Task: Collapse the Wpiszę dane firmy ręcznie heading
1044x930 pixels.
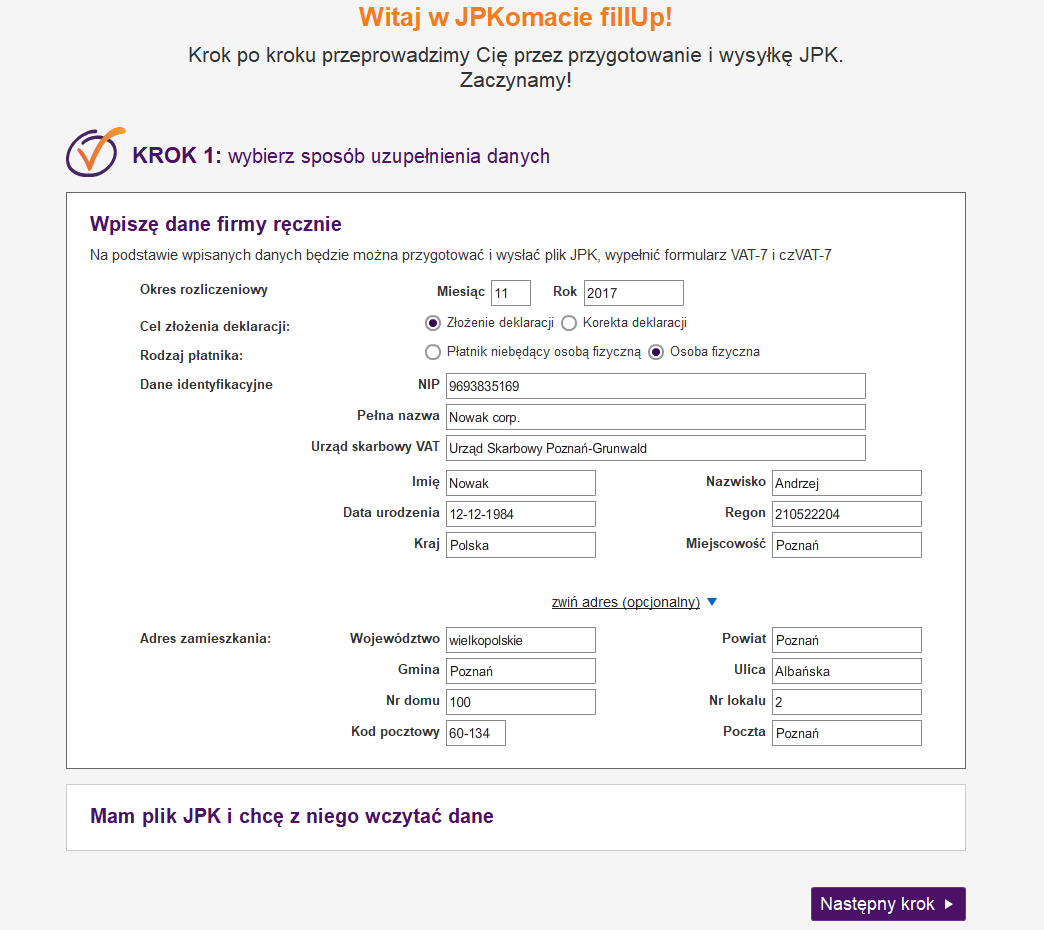Action: [216, 224]
